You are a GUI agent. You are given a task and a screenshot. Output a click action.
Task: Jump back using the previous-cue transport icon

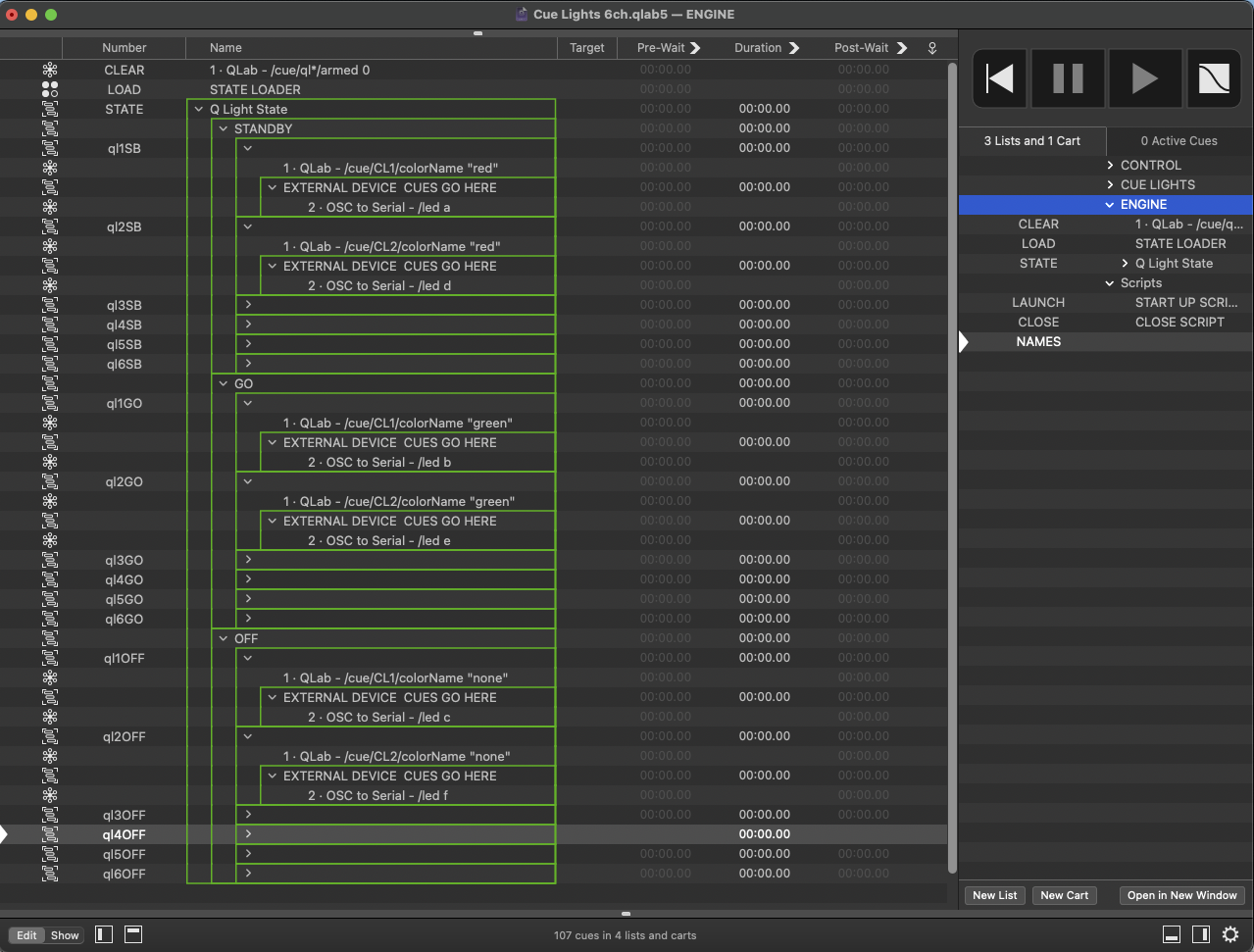pos(998,78)
